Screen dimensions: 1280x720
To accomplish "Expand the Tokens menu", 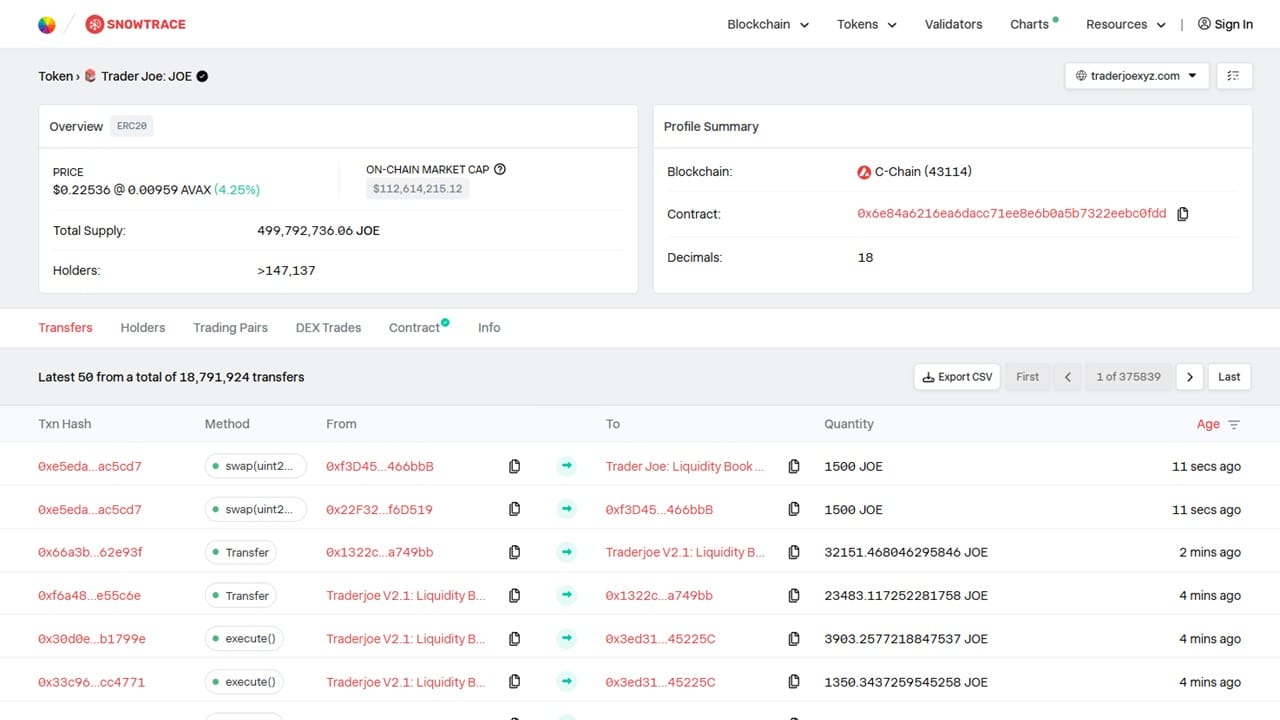I will point(867,24).
